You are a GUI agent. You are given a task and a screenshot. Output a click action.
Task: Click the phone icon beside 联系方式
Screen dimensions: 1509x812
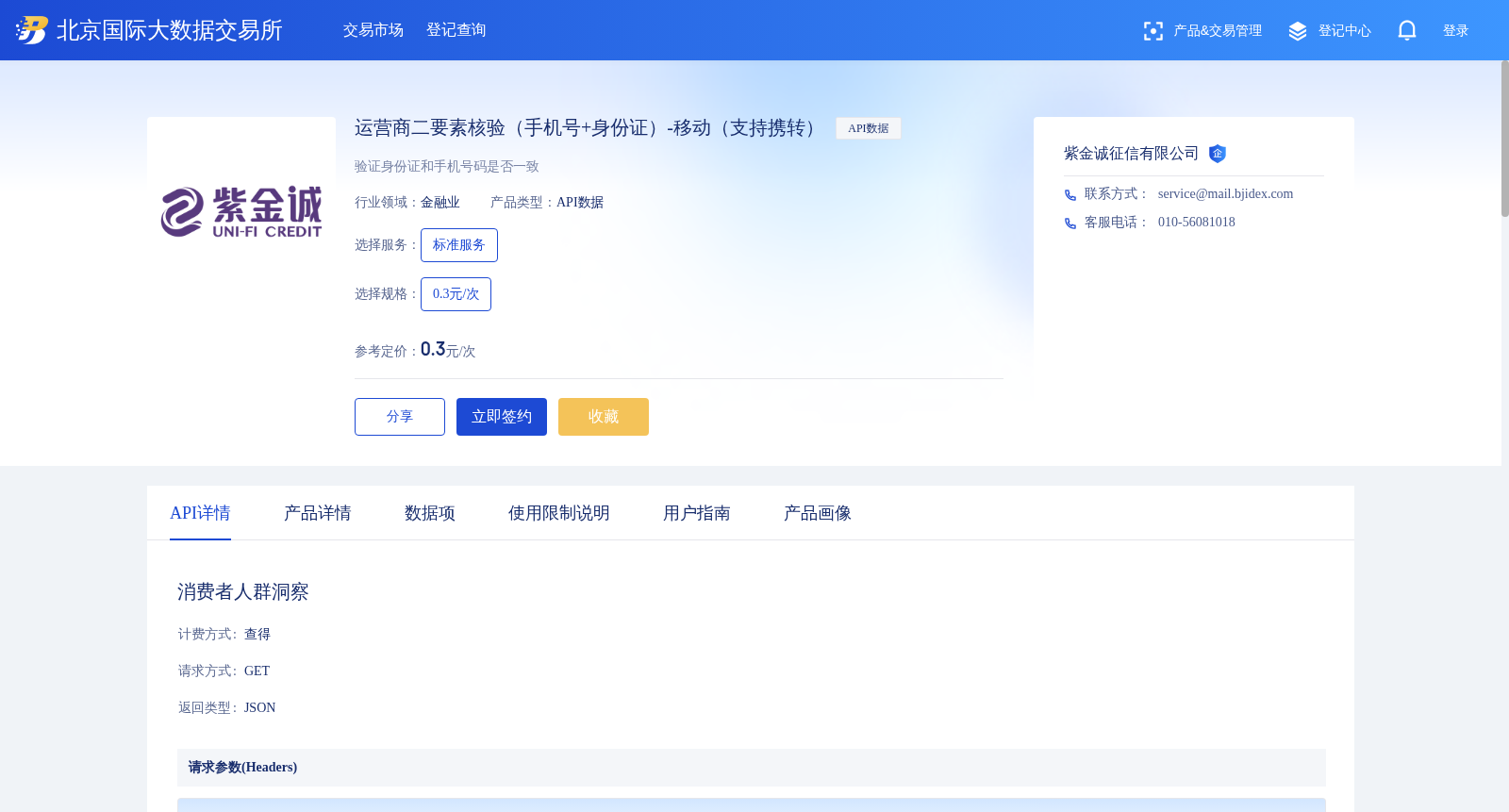pos(1070,195)
